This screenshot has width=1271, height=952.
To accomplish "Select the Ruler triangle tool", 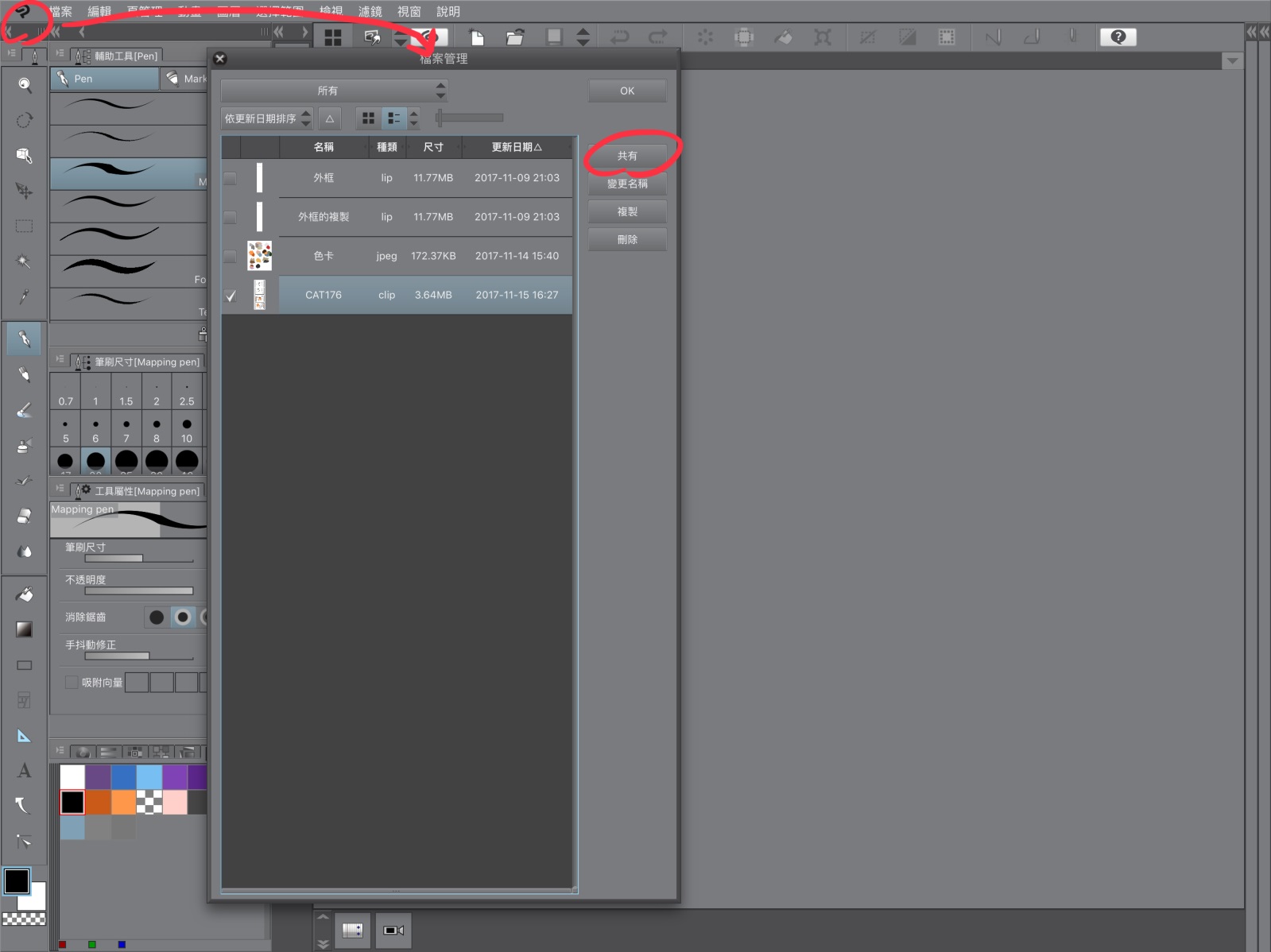I will pos(25,736).
